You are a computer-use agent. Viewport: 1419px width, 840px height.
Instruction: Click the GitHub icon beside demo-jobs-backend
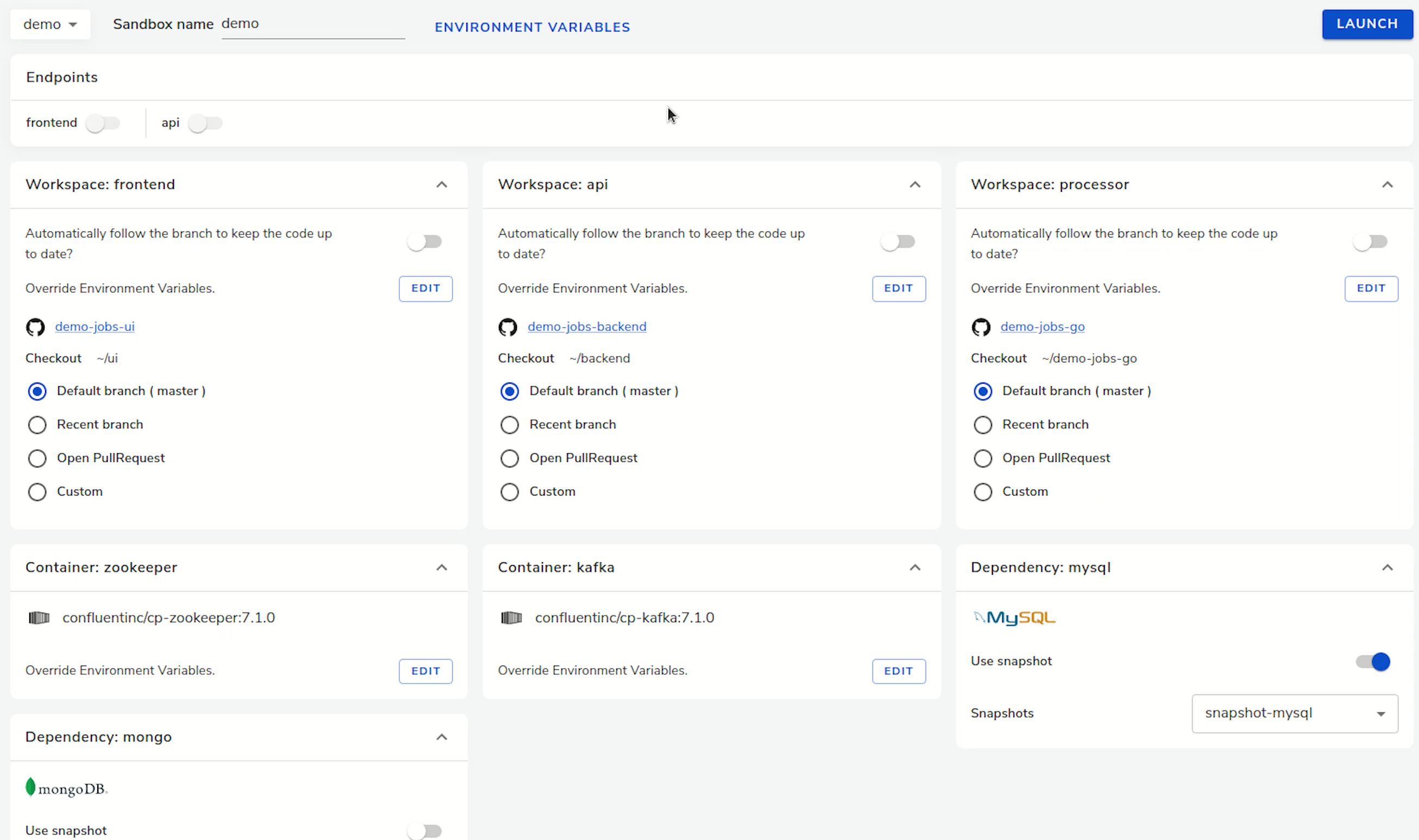point(508,327)
